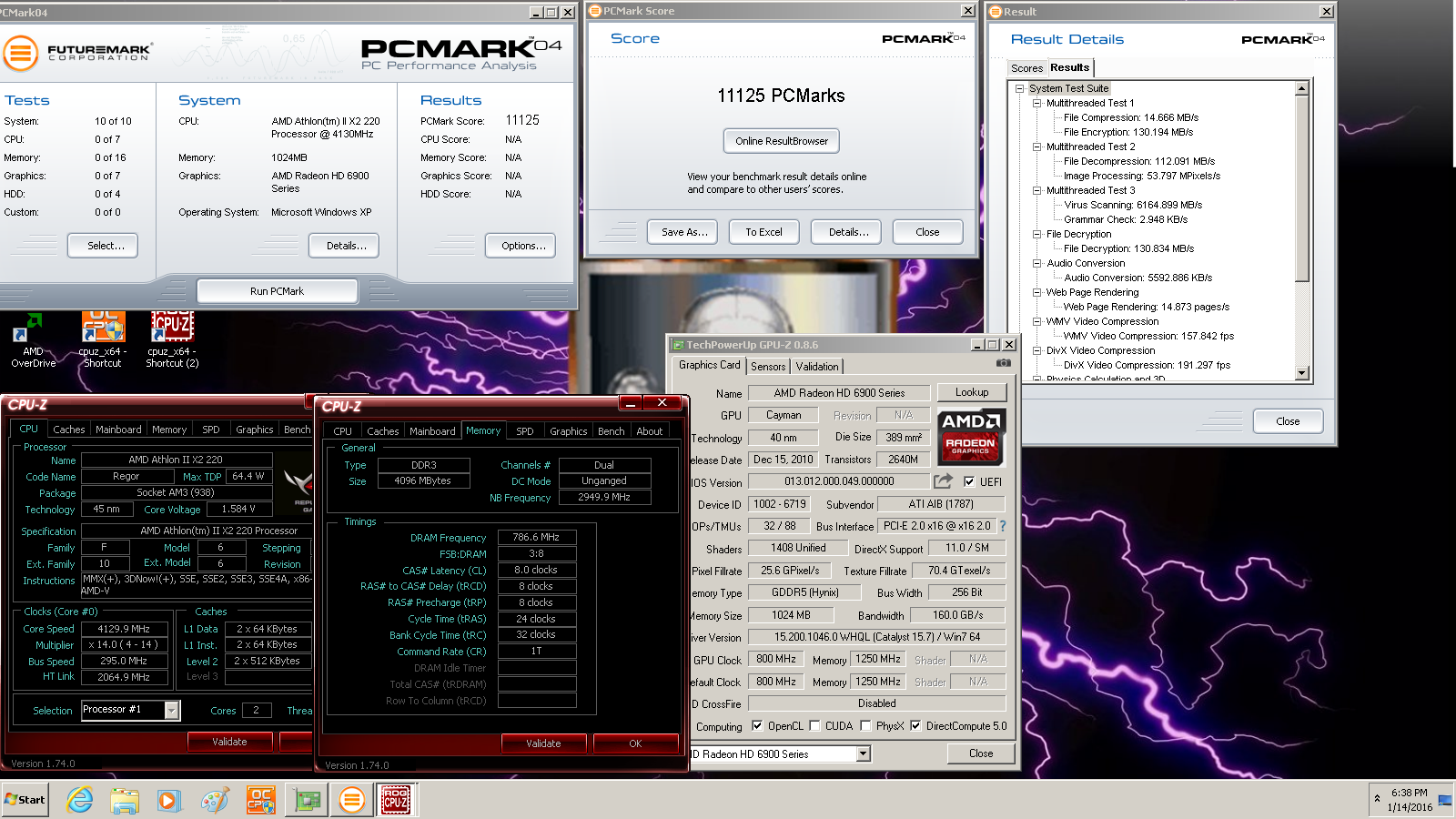This screenshot has height=819, width=1456.
Task: Click Save As... in PCMark Score window
Action: (684, 232)
